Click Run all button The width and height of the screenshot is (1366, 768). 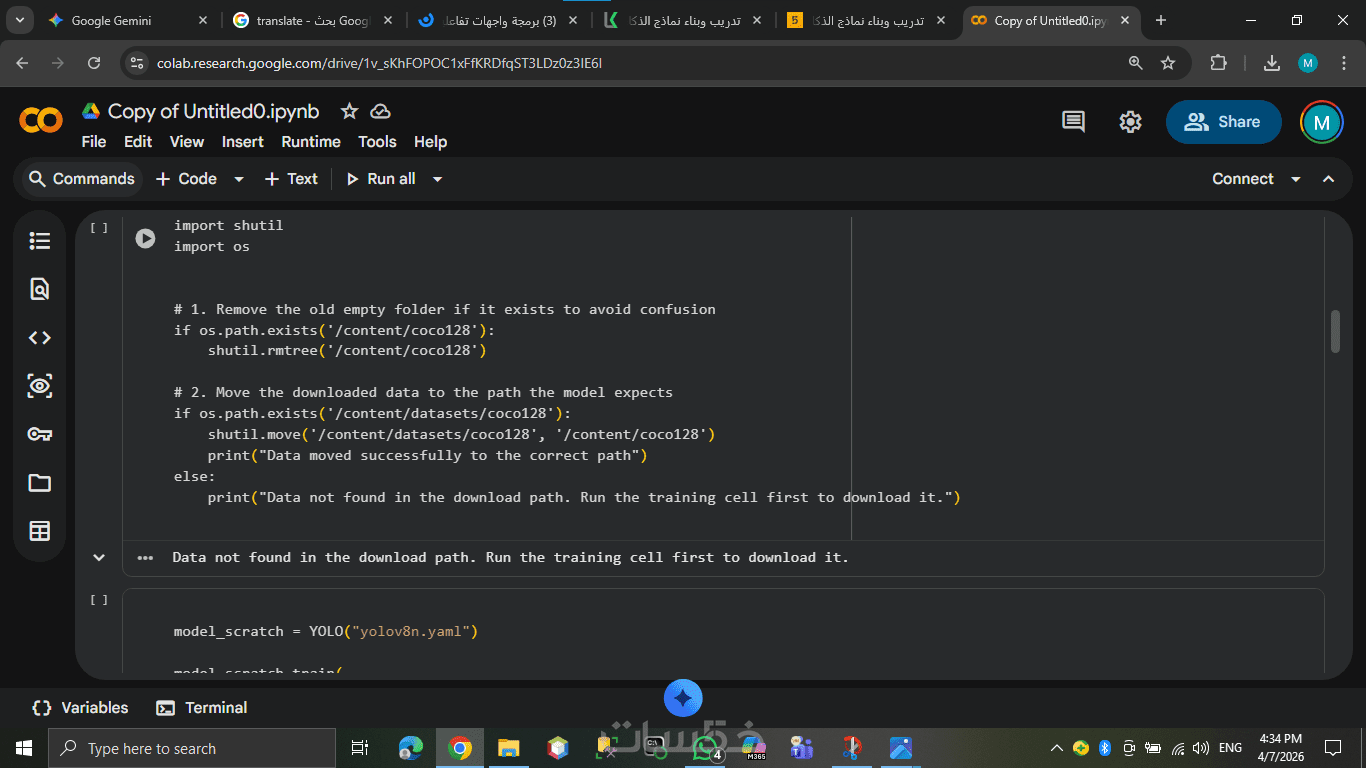(x=381, y=179)
